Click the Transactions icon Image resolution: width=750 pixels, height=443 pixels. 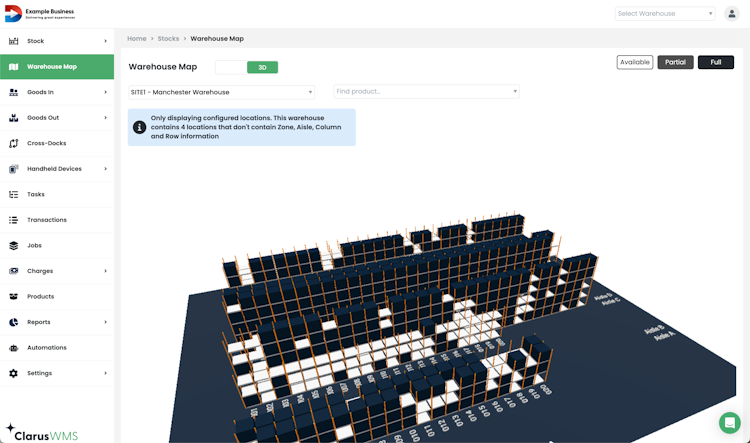point(13,220)
